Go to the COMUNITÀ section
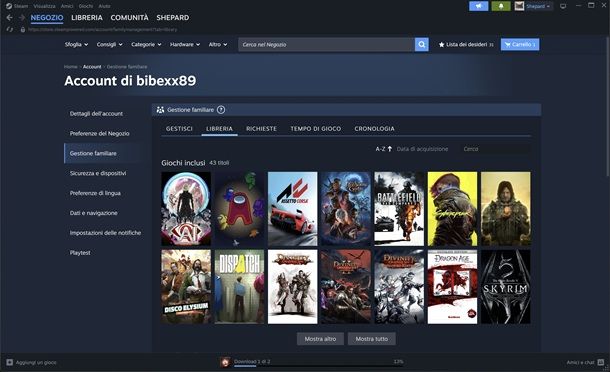610x372 pixels. pyautogui.click(x=130, y=18)
